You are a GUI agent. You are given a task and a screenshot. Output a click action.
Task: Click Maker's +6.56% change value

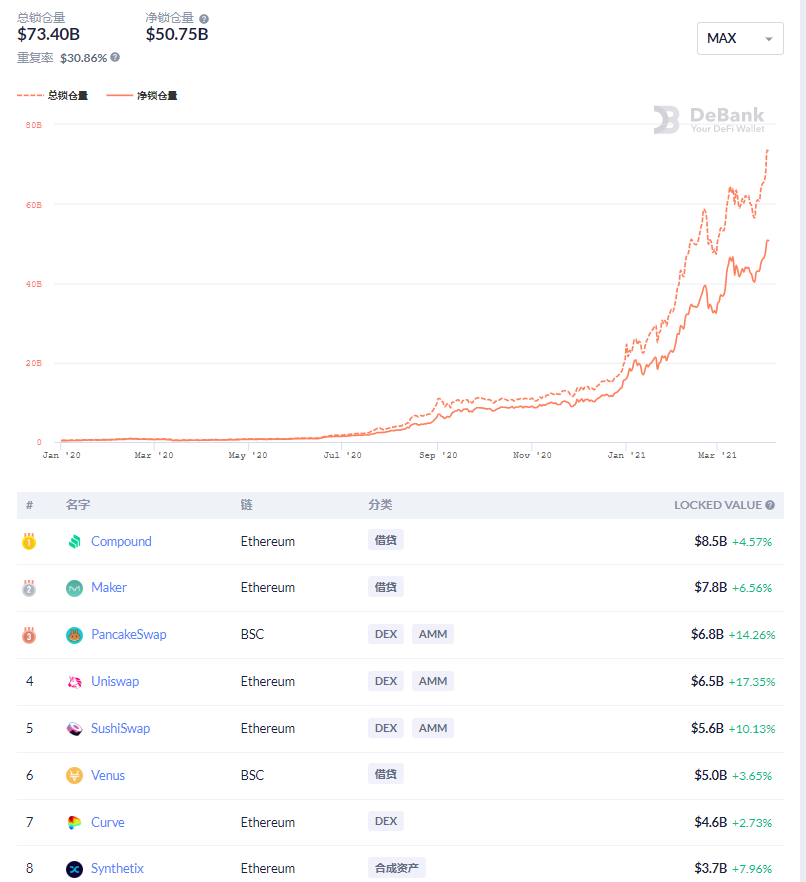point(752,588)
